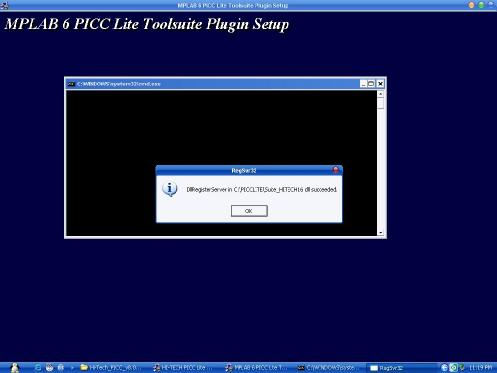The height and width of the screenshot is (373, 497).
Task: Switch to MPLAB 6 PICC Lite taskbar item
Action: tap(256, 368)
